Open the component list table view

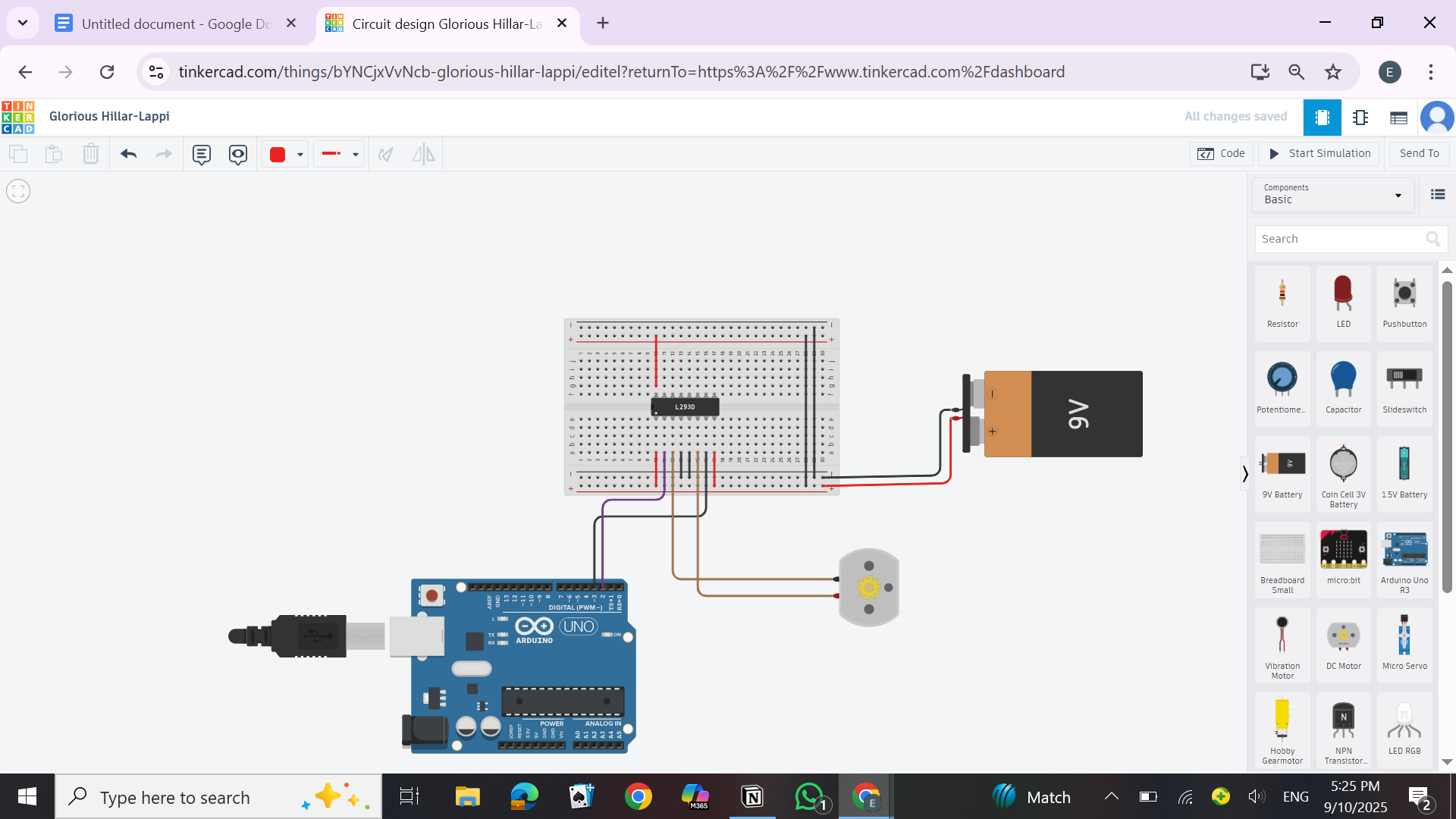(1398, 118)
